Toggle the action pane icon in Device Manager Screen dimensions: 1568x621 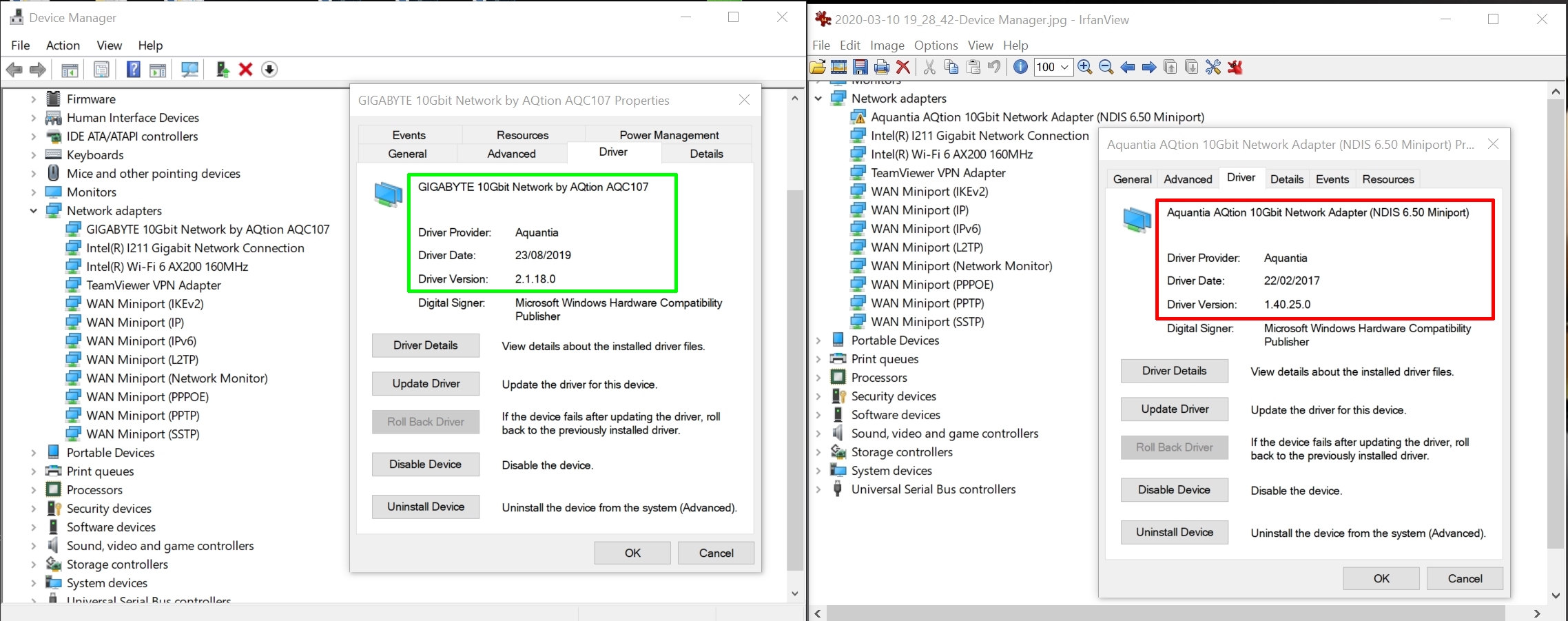coord(158,70)
